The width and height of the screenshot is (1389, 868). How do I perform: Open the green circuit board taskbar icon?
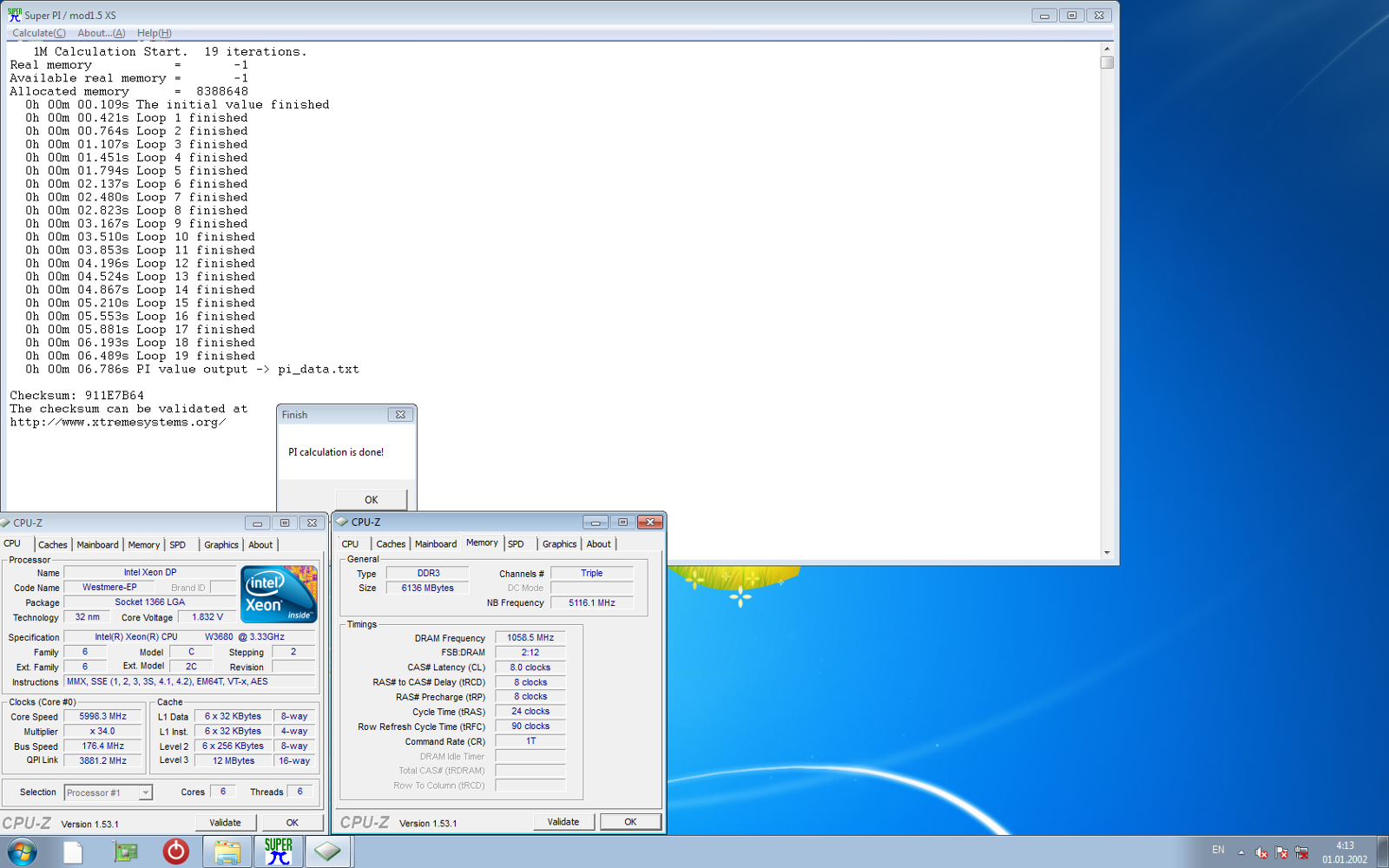point(126,852)
